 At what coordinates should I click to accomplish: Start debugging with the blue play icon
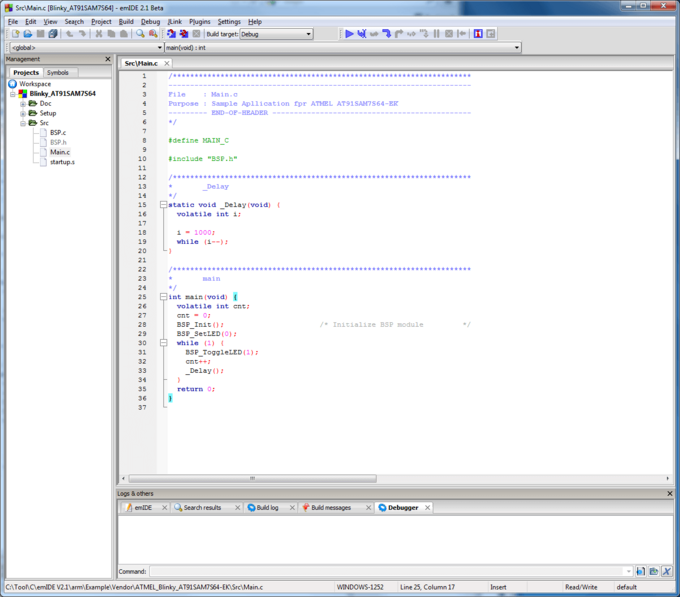pyautogui.click(x=349, y=34)
